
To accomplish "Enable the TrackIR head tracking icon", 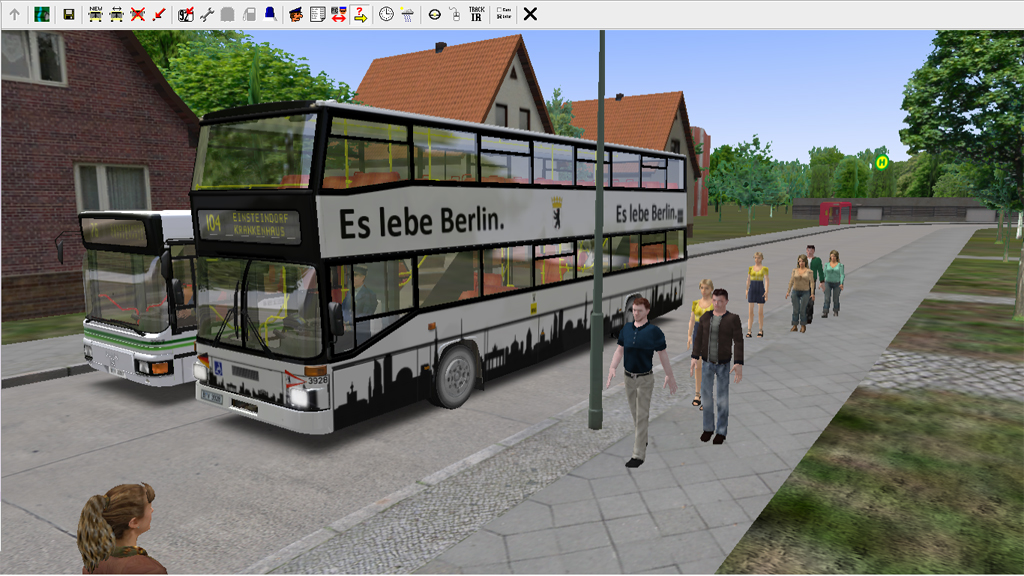I will pos(477,14).
